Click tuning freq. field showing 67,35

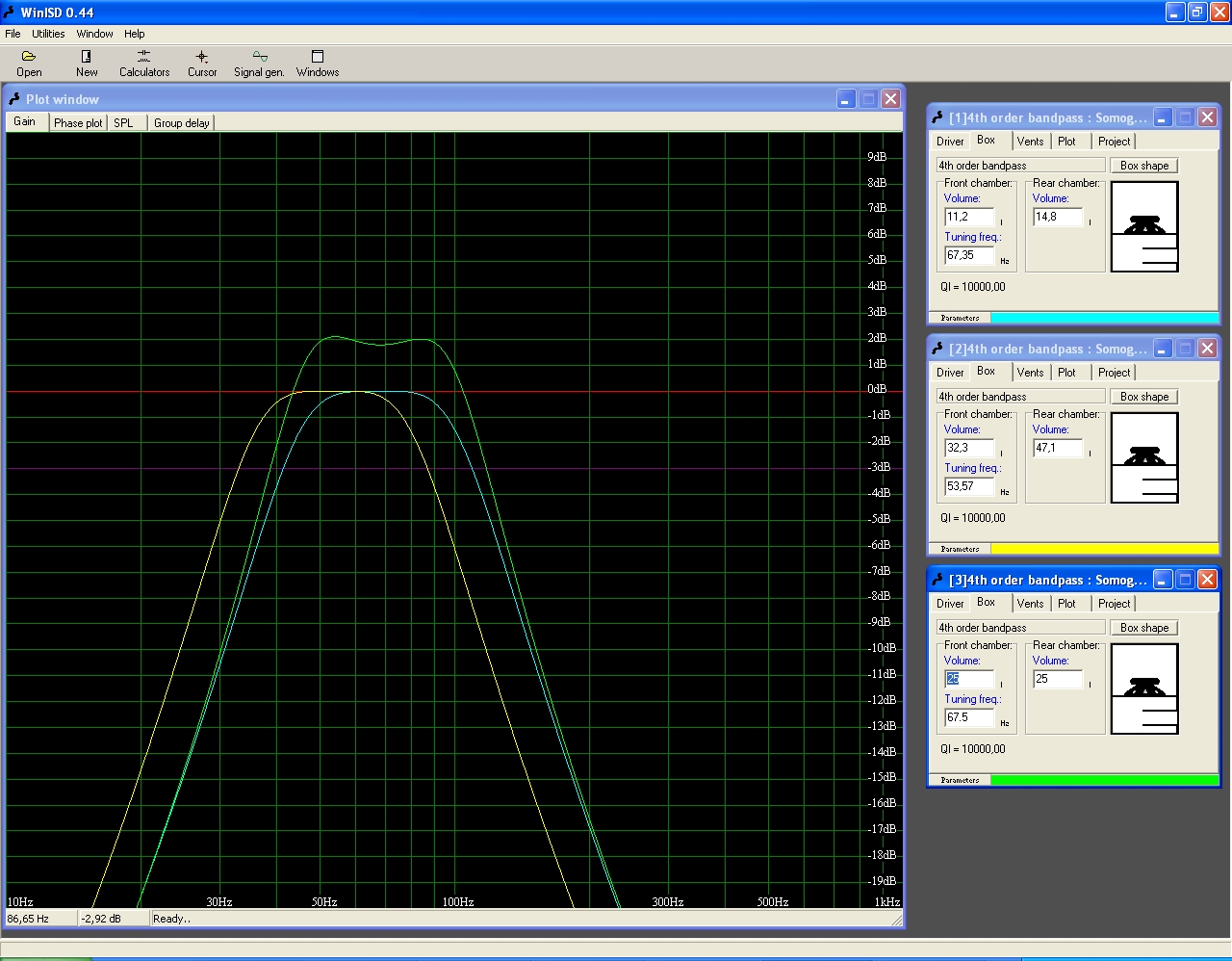coord(969,256)
